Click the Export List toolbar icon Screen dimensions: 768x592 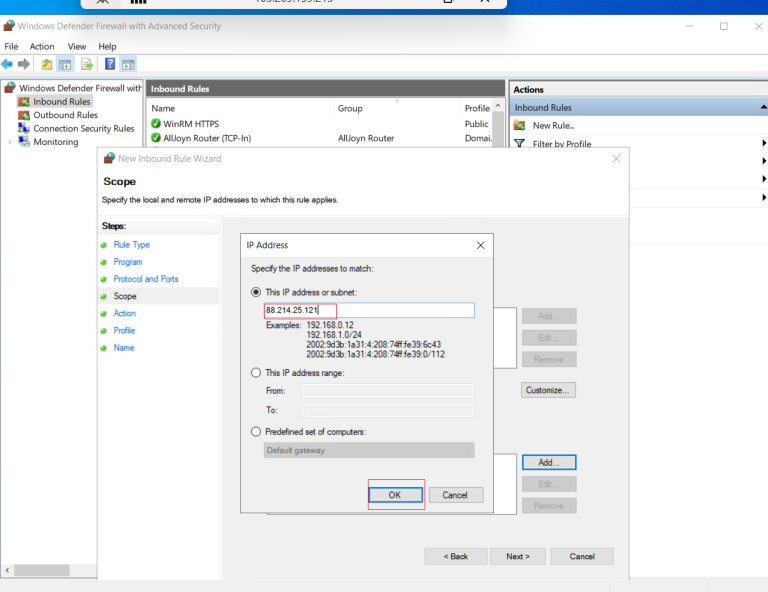[87, 64]
